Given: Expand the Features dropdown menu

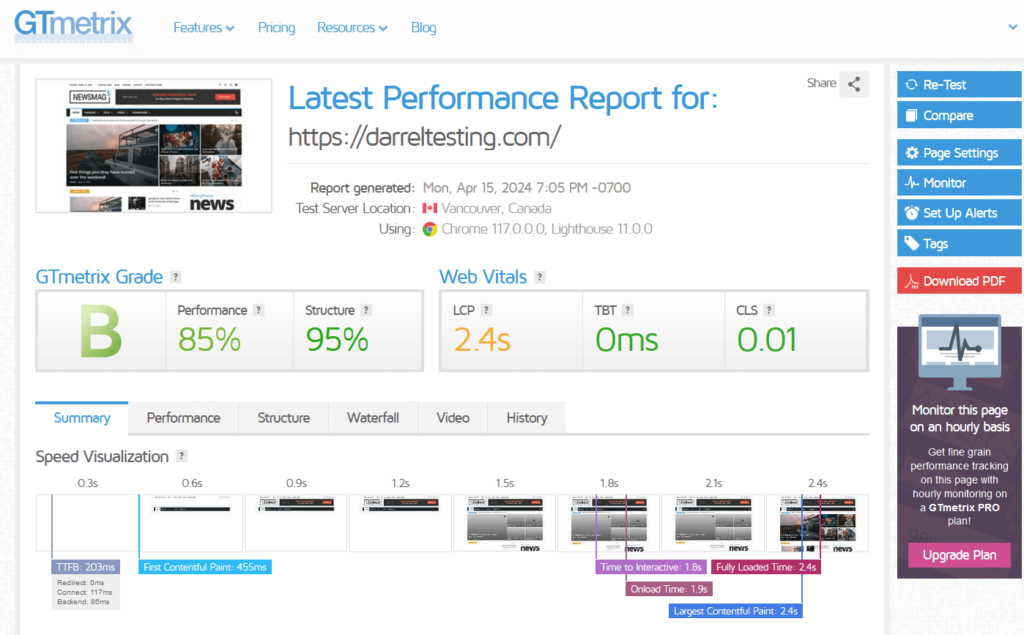Looking at the screenshot, I should point(204,27).
